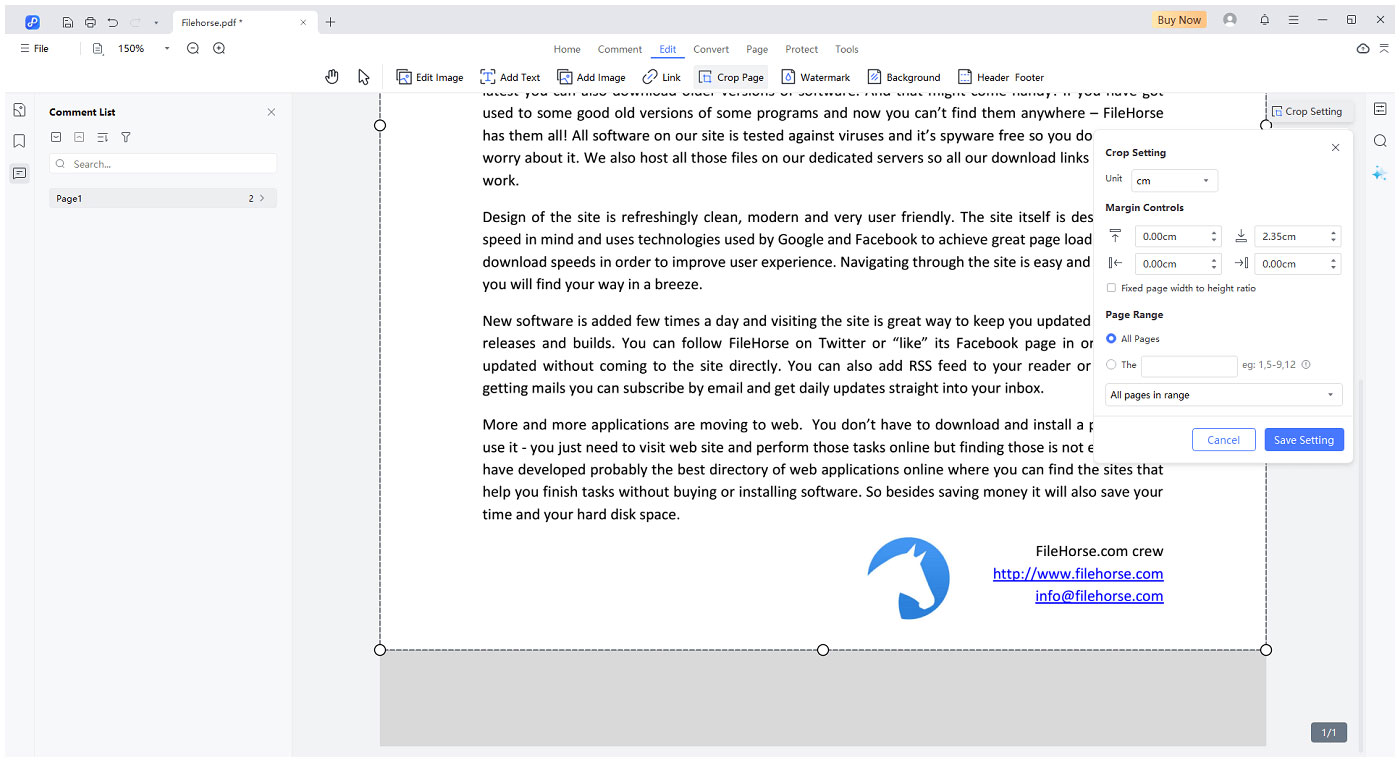Click the Buy Now button
This screenshot has width=1400, height=762.
(x=1179, y=20)
